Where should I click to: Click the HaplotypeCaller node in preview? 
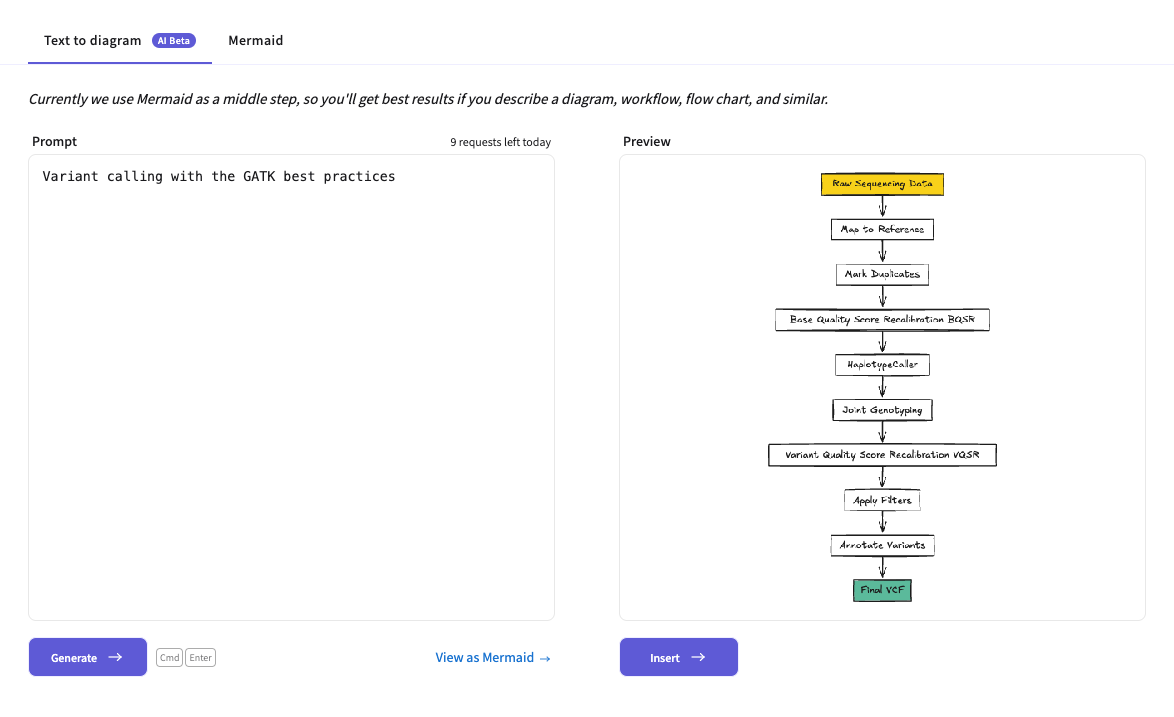882,365
